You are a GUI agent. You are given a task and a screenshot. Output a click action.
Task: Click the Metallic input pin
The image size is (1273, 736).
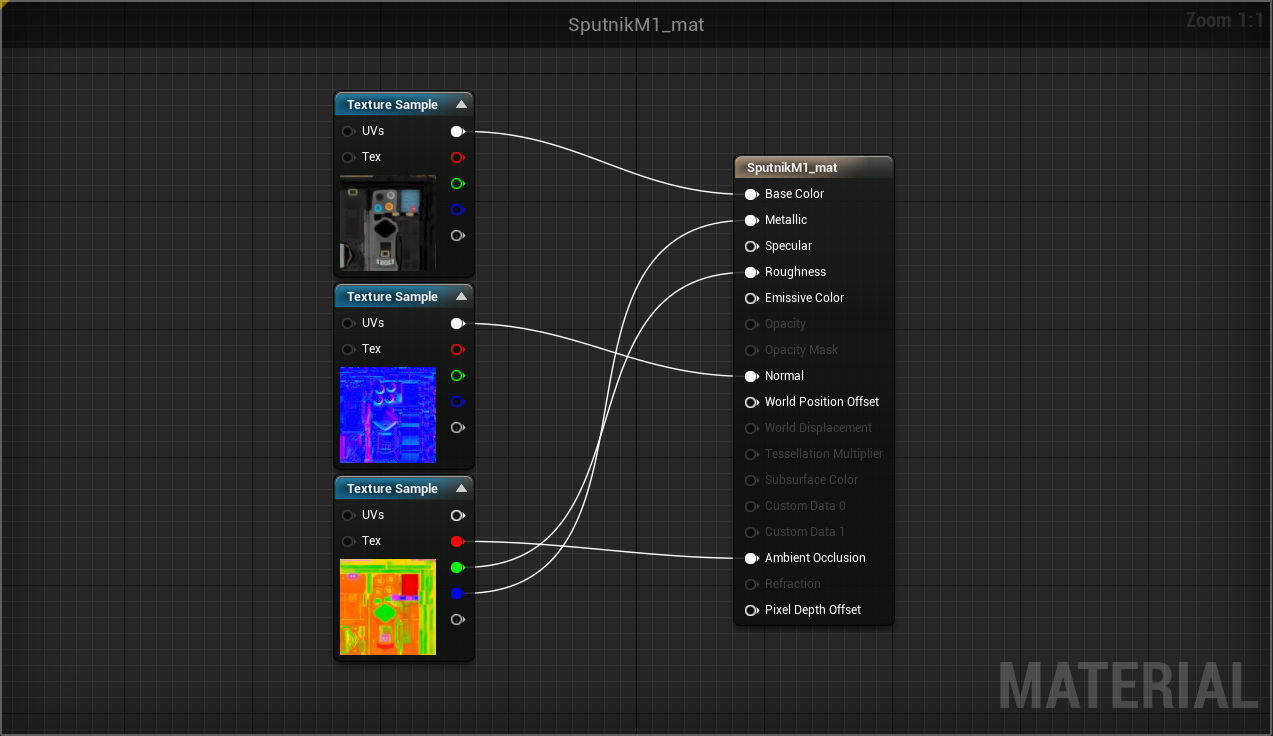[751, 220]
